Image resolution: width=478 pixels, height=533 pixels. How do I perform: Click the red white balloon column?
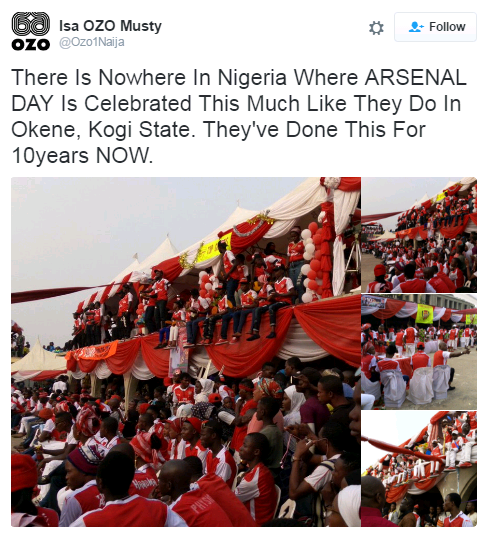[311, 262]
